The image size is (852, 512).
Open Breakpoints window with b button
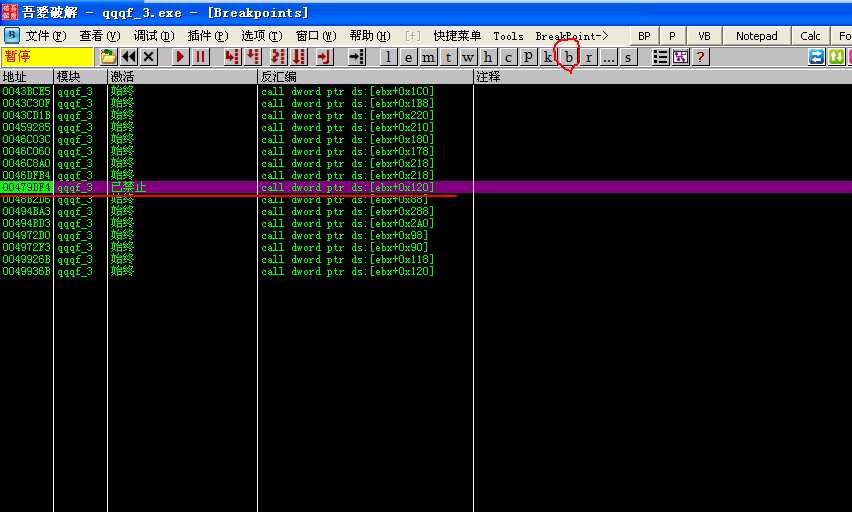pos(568,57)
